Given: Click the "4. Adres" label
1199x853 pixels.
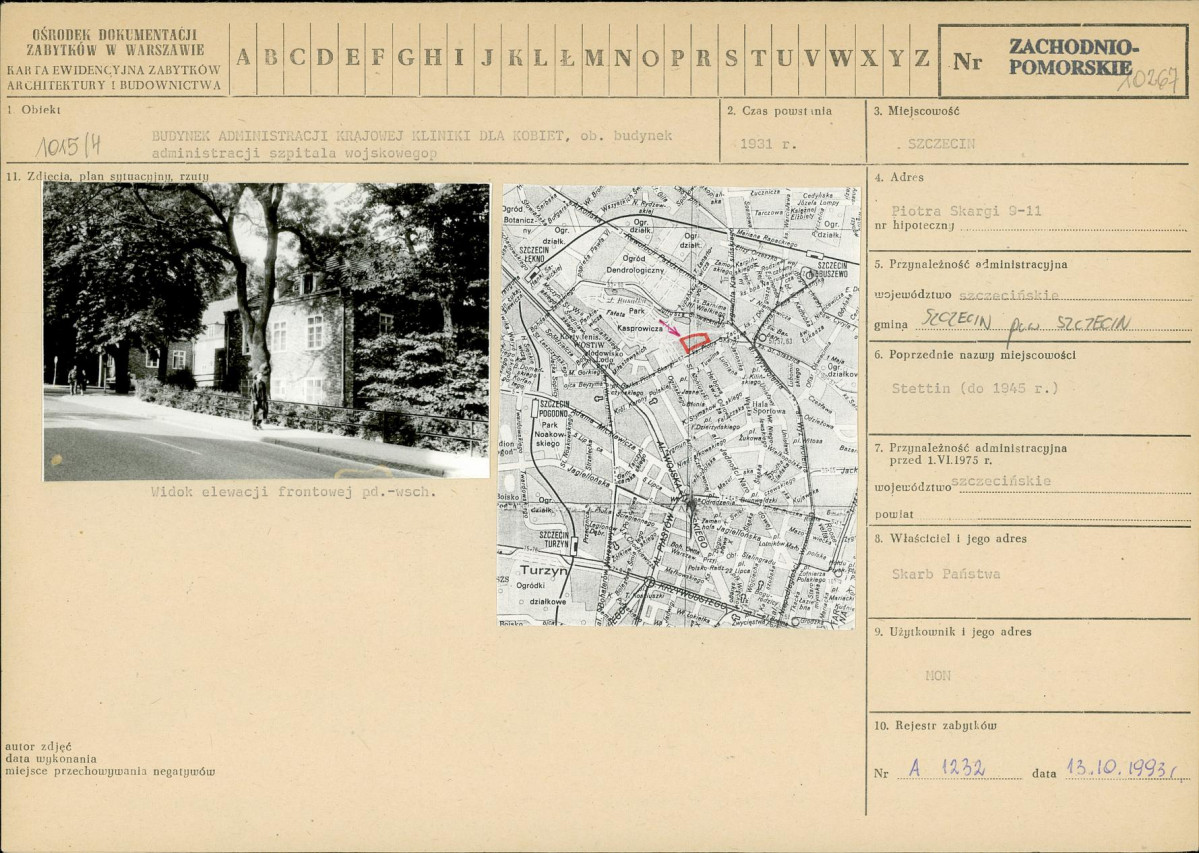Looking at the screenshot, I should (898, 177).
